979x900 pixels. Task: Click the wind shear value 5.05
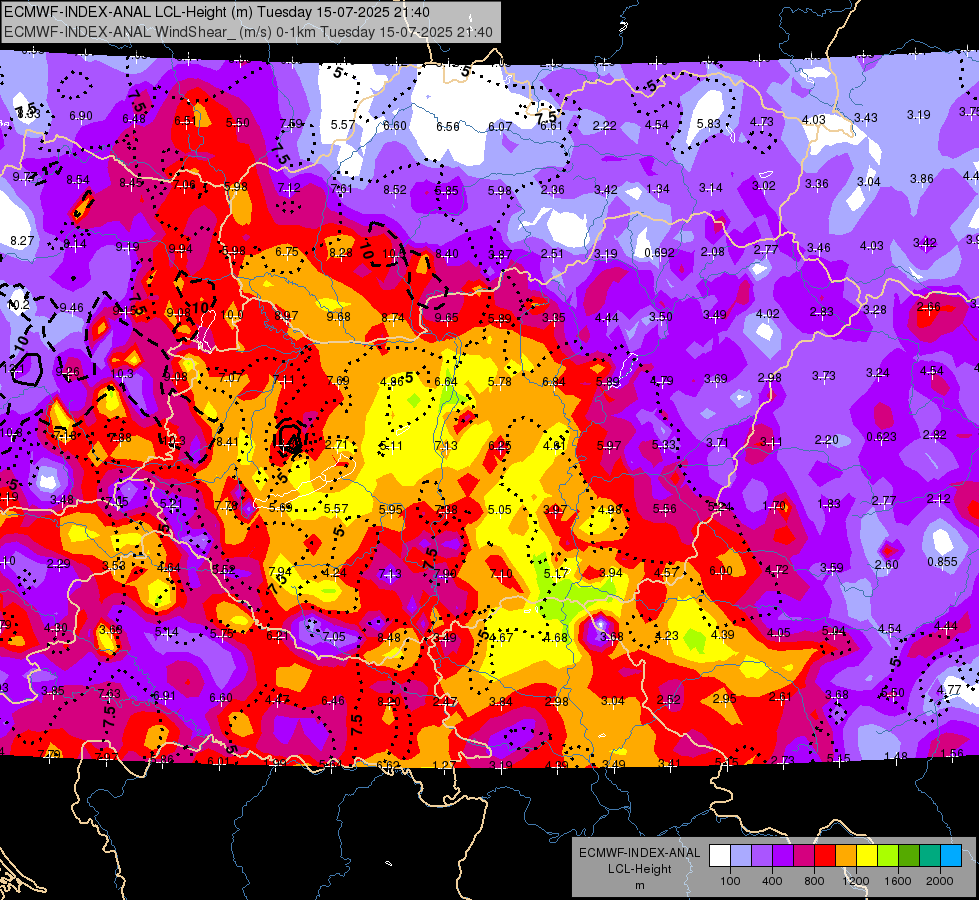point(499,510)
